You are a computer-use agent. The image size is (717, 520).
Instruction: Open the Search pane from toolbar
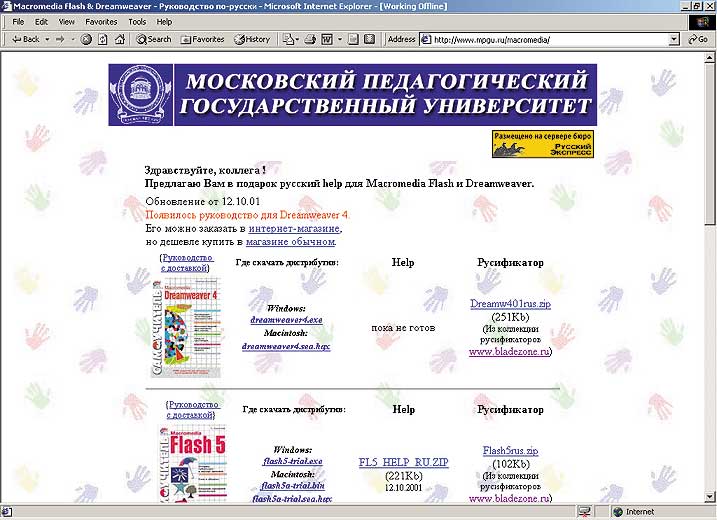click(x=154, y=39)
